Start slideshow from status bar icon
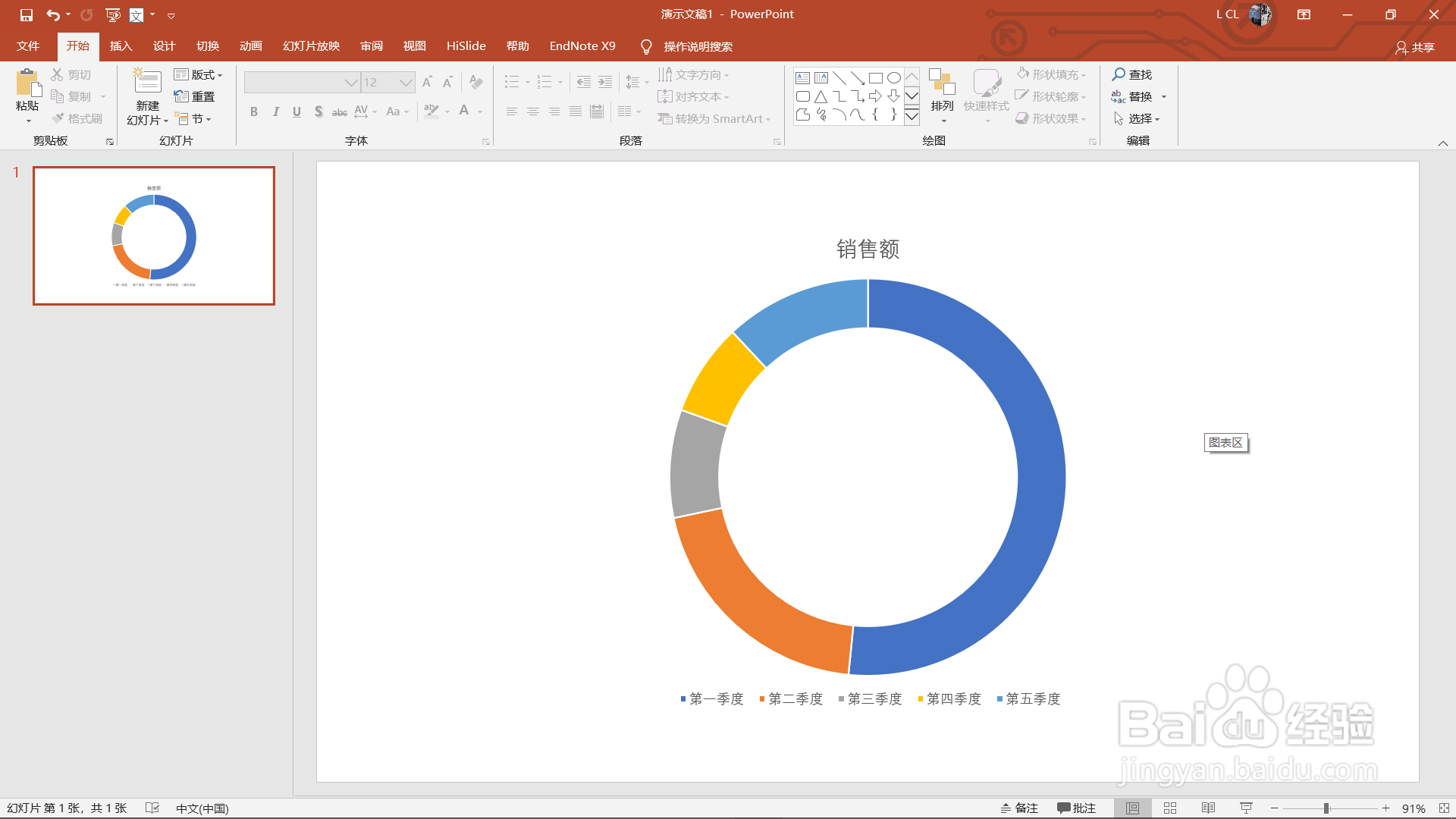Image resolution: width=1456 pixels, height=819 pixels. pyautogui.click(x=1246, y=808)
